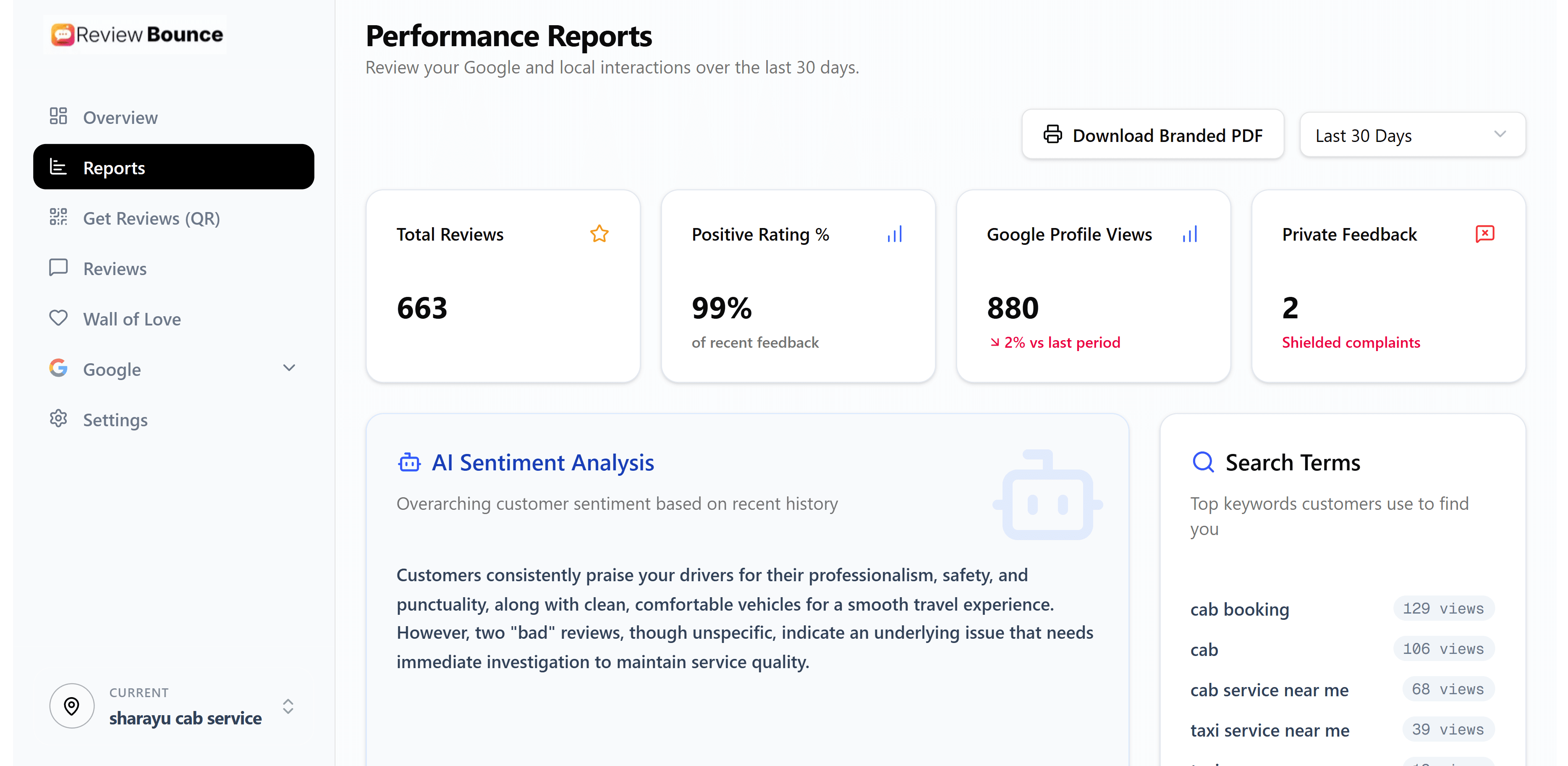
Task: Click the '106 views' badge
Action: 1444,648
